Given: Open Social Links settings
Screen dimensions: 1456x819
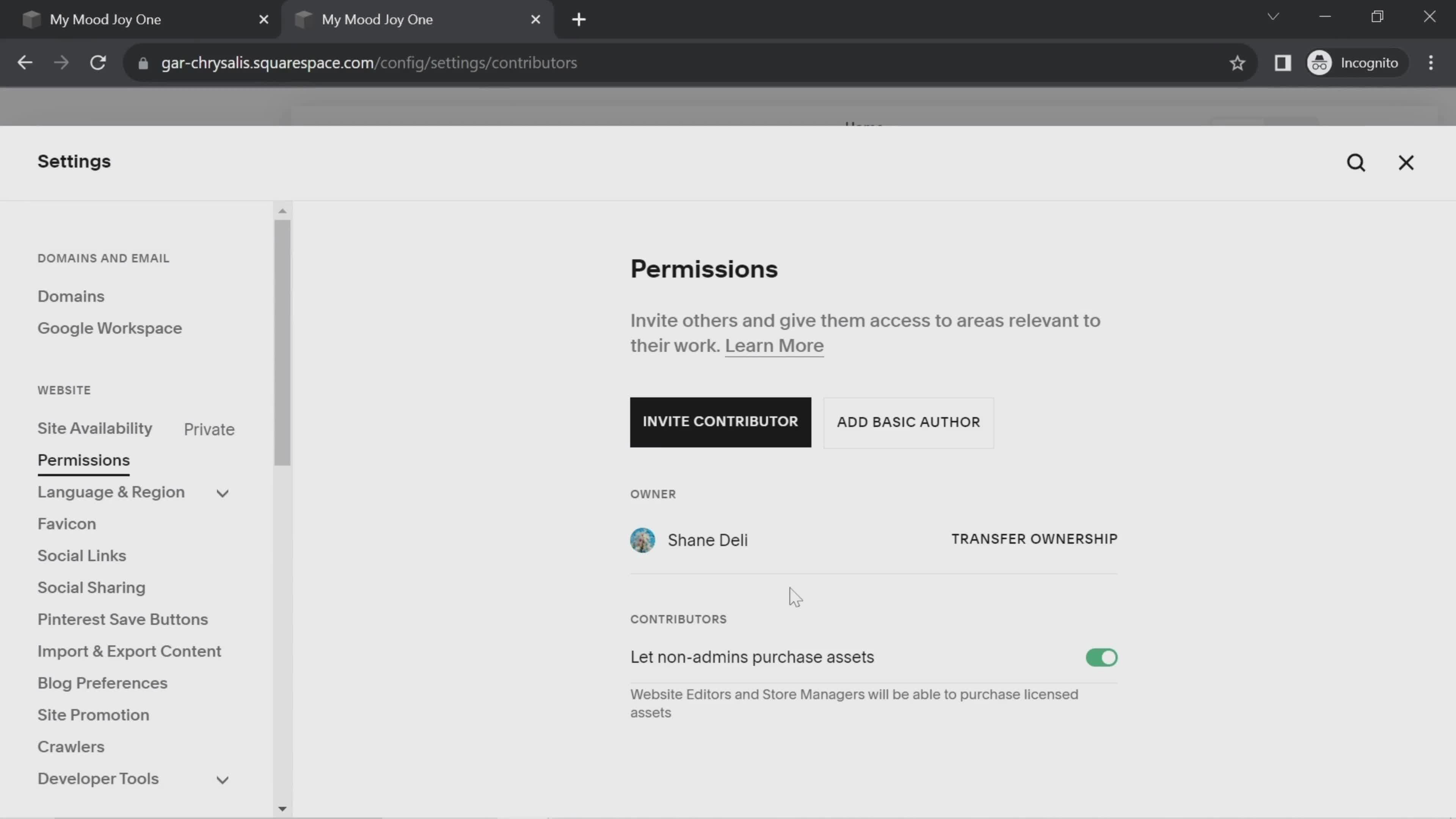Looking at the screenshot, I should [x=82, y=555].
